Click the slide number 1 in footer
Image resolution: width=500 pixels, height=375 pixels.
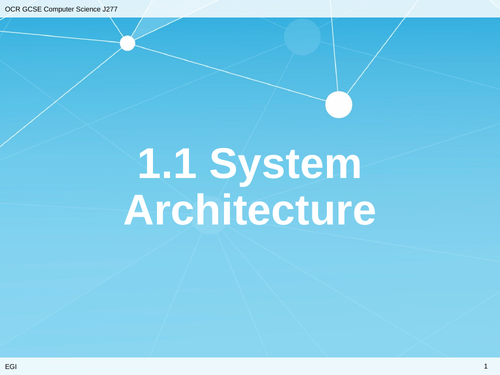pyautogui.click(x=486, y=366)
